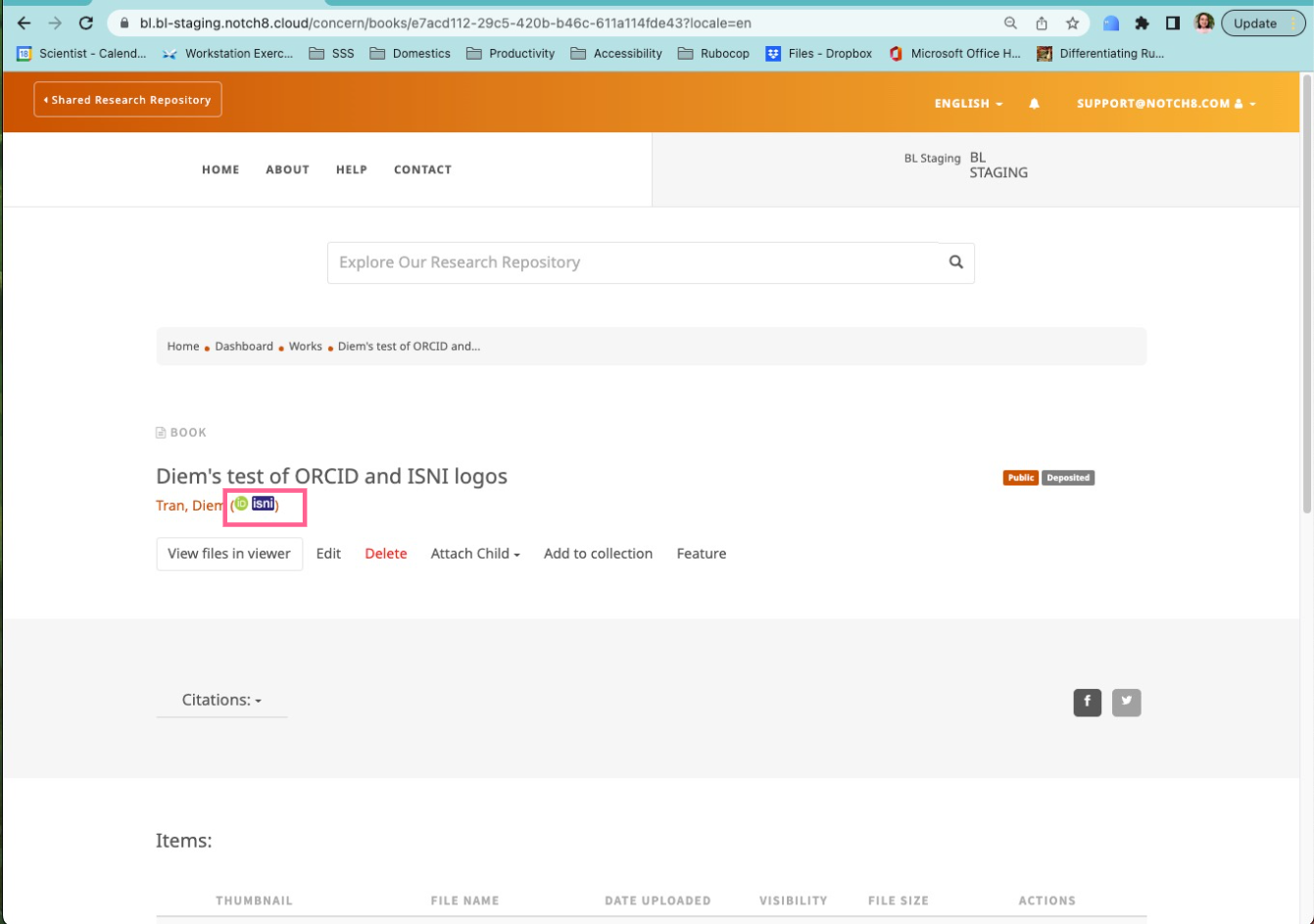Open the notifications bell icon

coord(1035,103)
